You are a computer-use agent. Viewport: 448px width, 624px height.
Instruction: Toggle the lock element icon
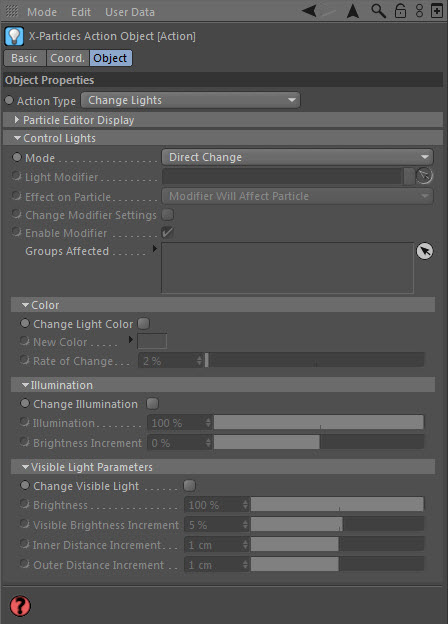[x=400, y=11]
